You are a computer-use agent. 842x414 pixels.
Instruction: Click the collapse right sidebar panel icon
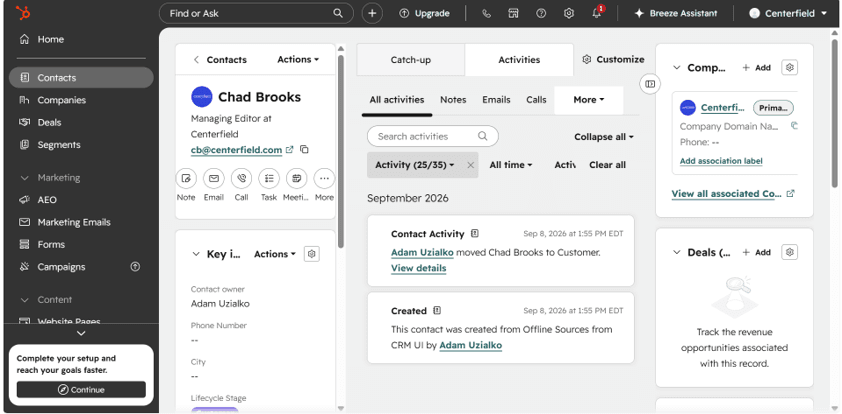650,84
